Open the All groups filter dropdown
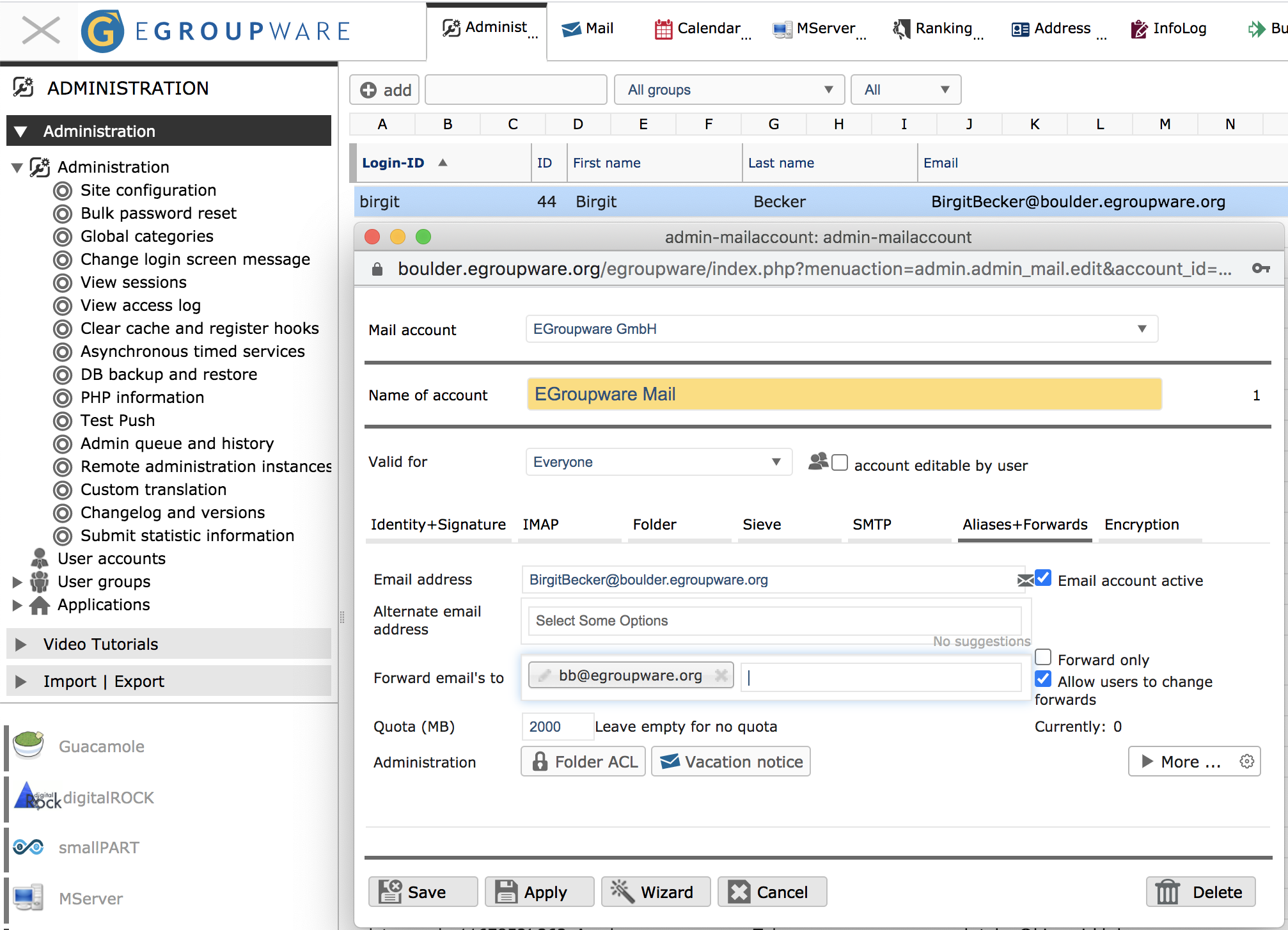Image resolution: width=1288 pixels, height=930 pixels. click(729, 90)
